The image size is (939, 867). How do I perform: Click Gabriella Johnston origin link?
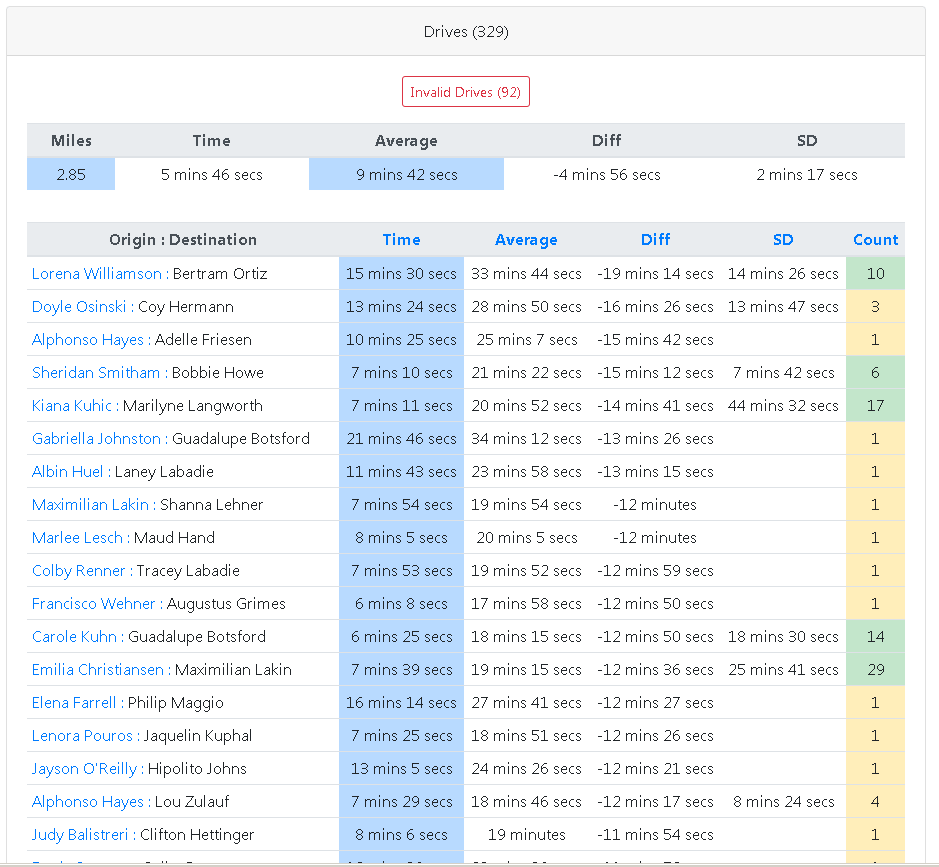96,439
